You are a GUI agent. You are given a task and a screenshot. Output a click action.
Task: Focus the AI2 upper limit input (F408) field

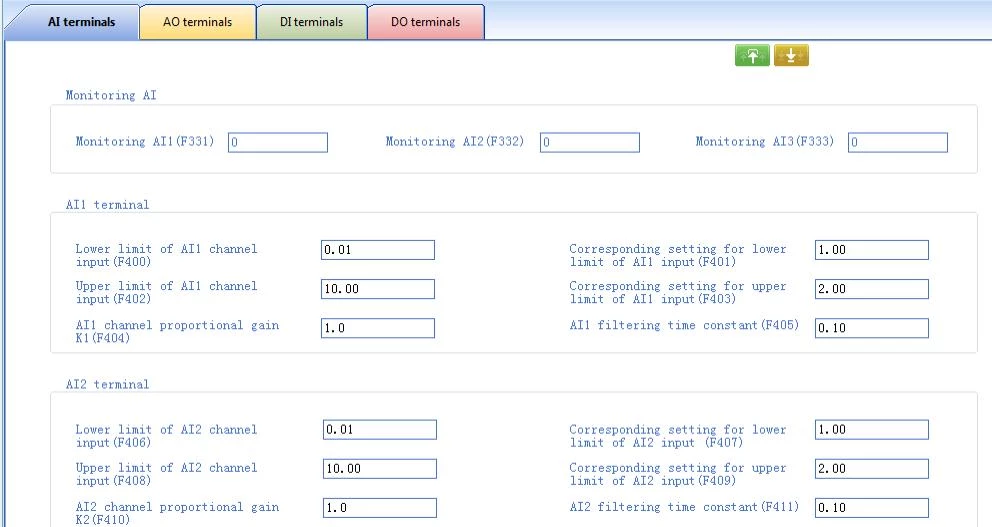380,469
